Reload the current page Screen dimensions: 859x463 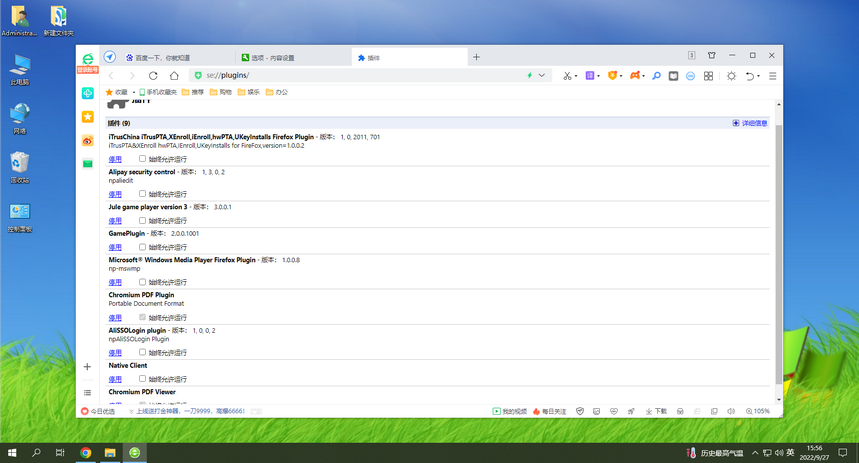click(153, 76)
